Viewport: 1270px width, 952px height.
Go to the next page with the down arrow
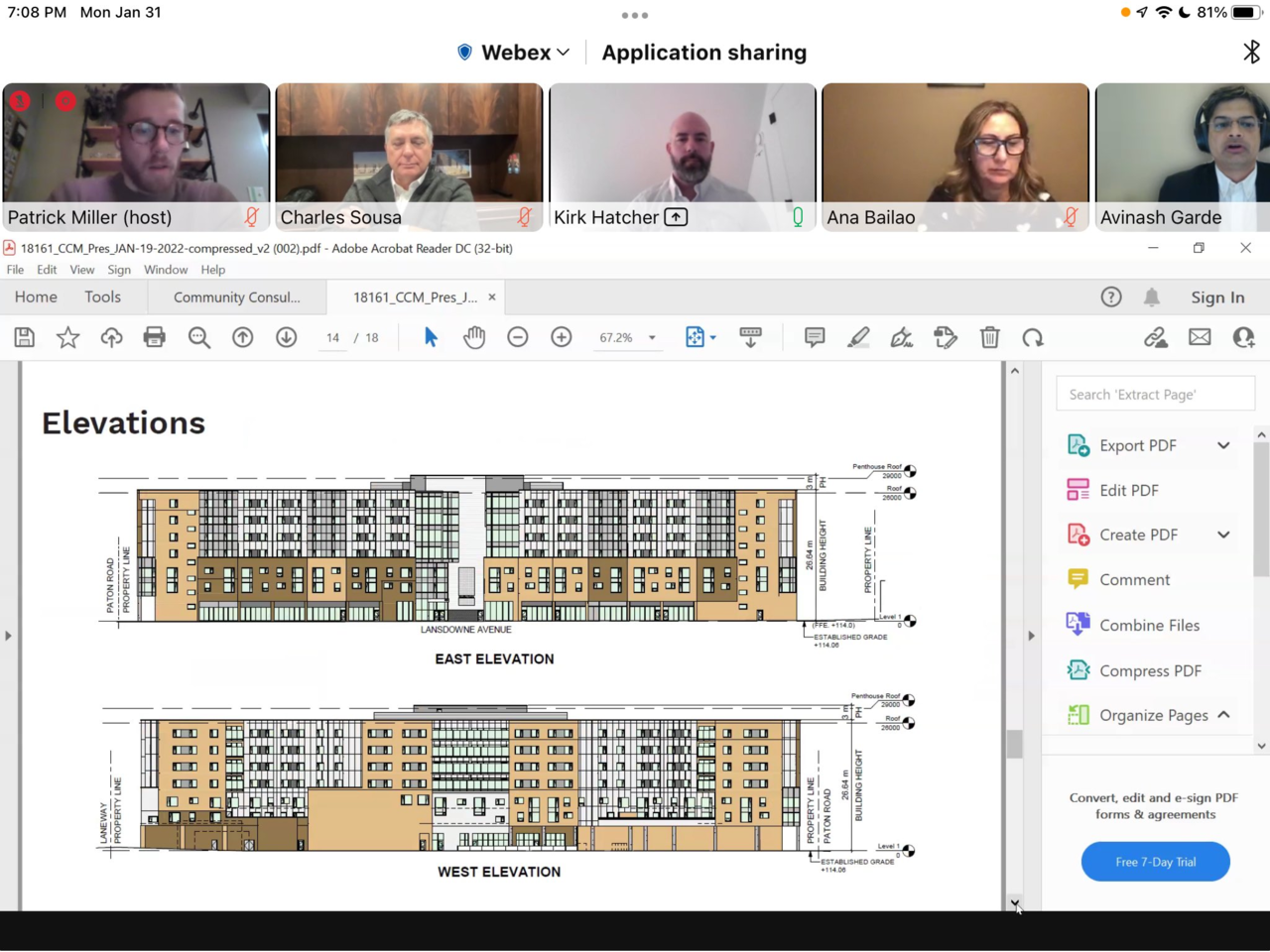click(287, 338)
